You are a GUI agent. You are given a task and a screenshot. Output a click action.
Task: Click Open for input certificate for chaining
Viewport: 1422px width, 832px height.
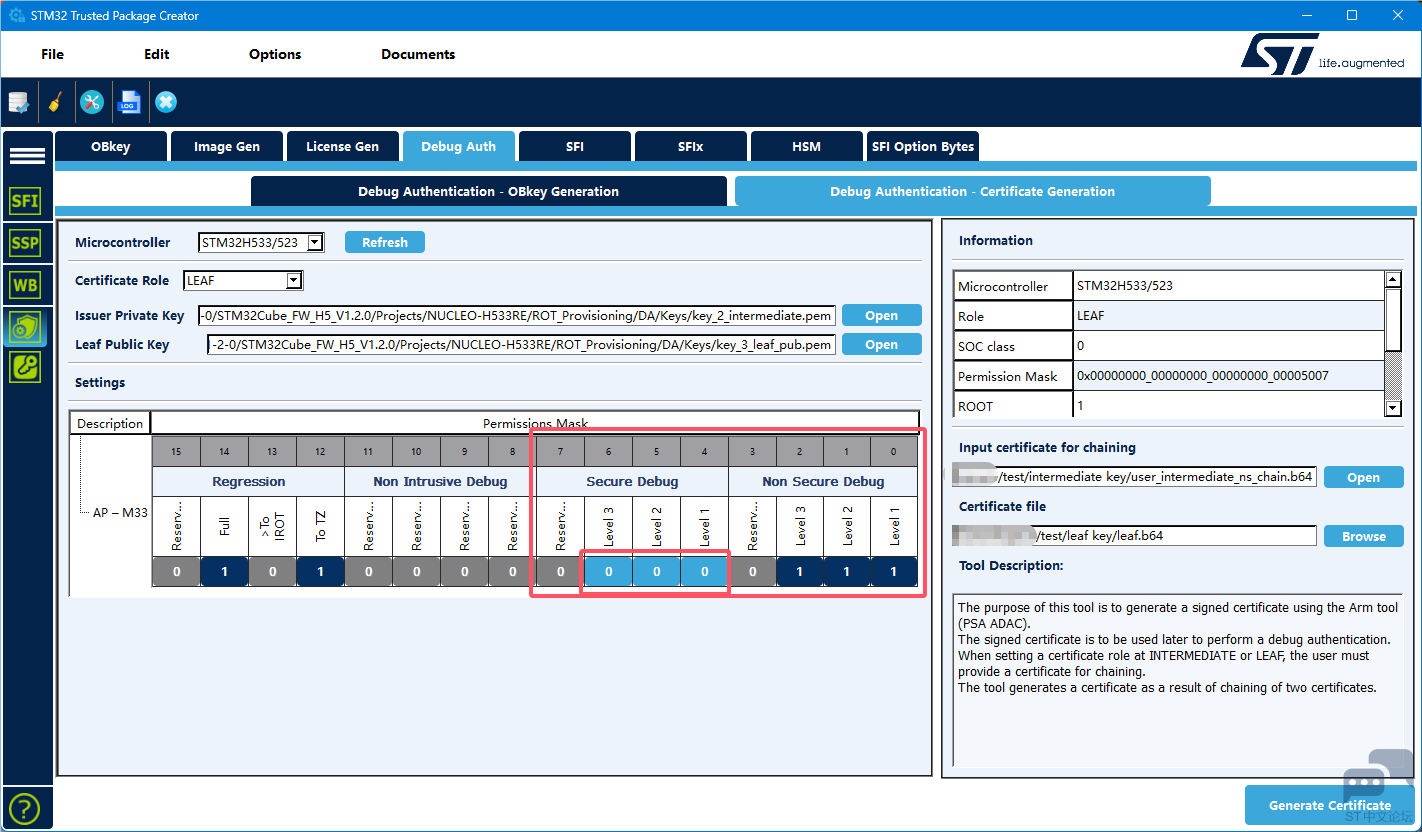tap(1364, 477)
